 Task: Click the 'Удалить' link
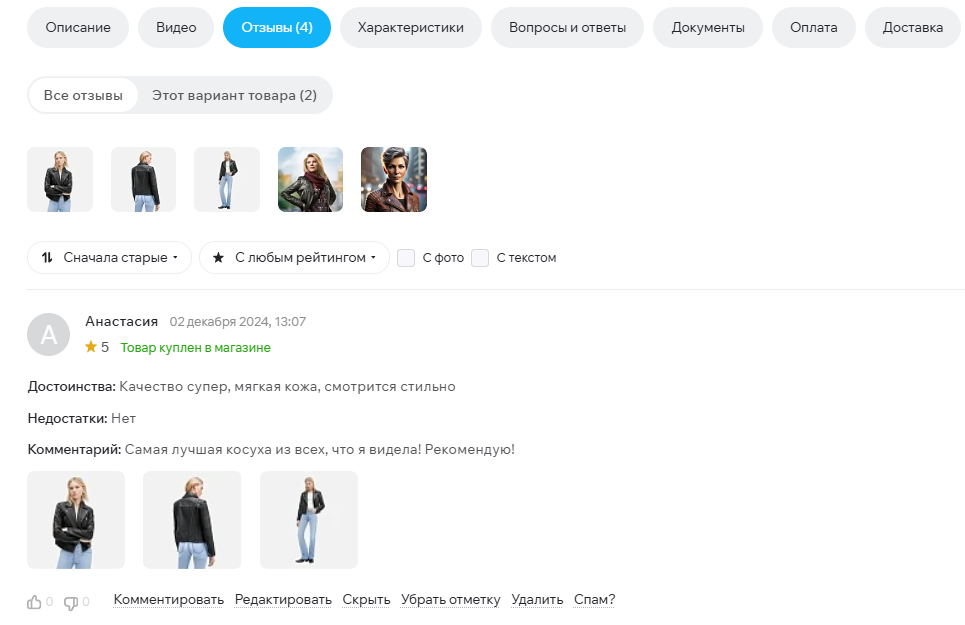[537, 600]
